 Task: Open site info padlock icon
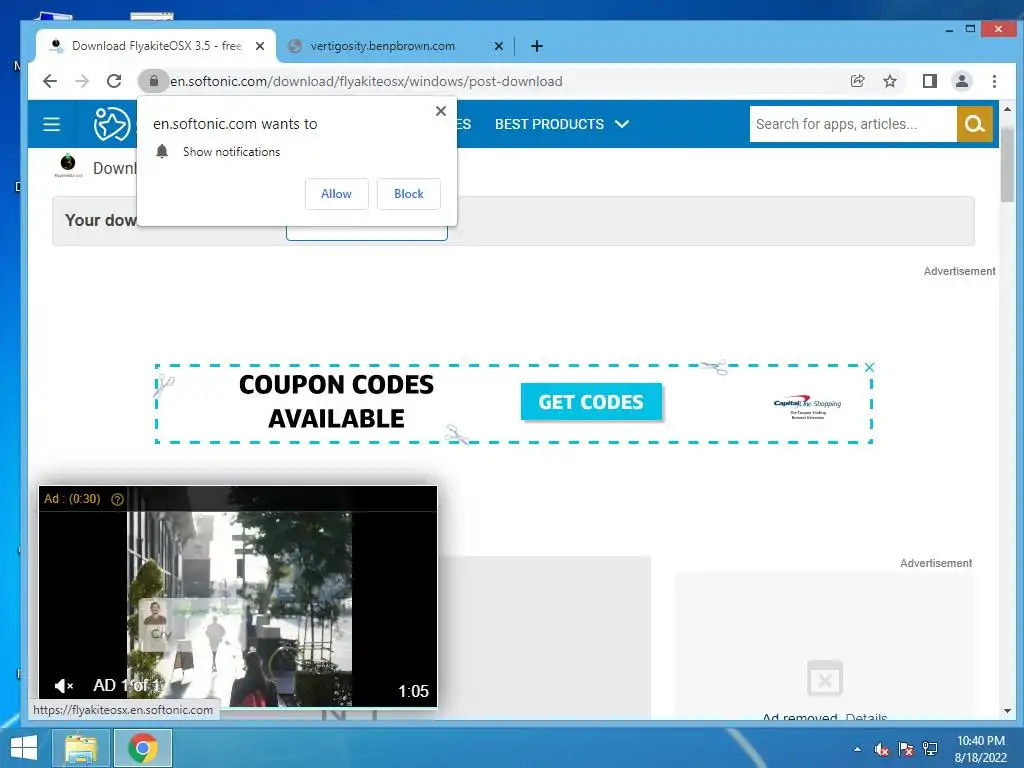153,81
